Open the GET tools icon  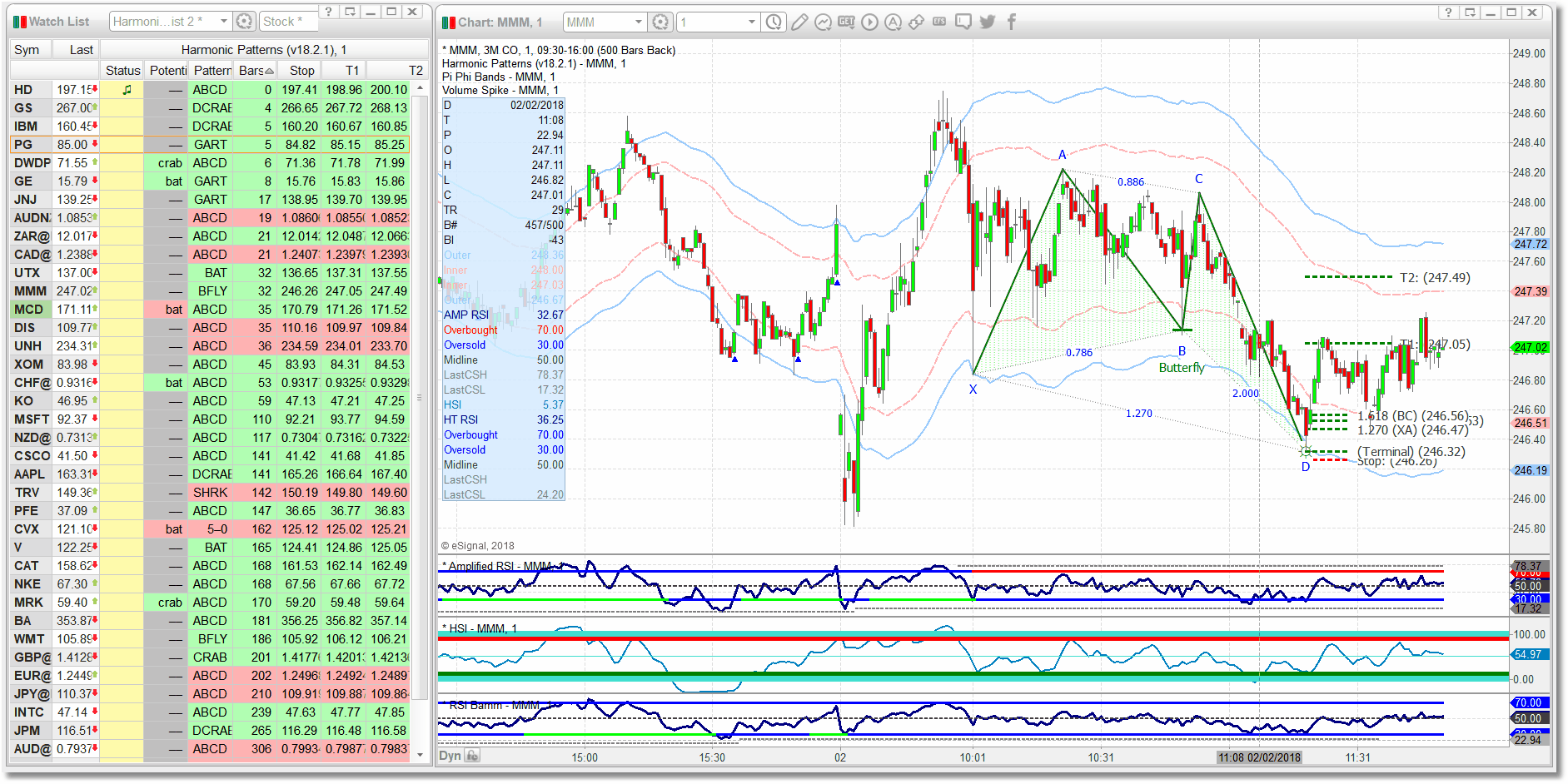click(847, 22)
